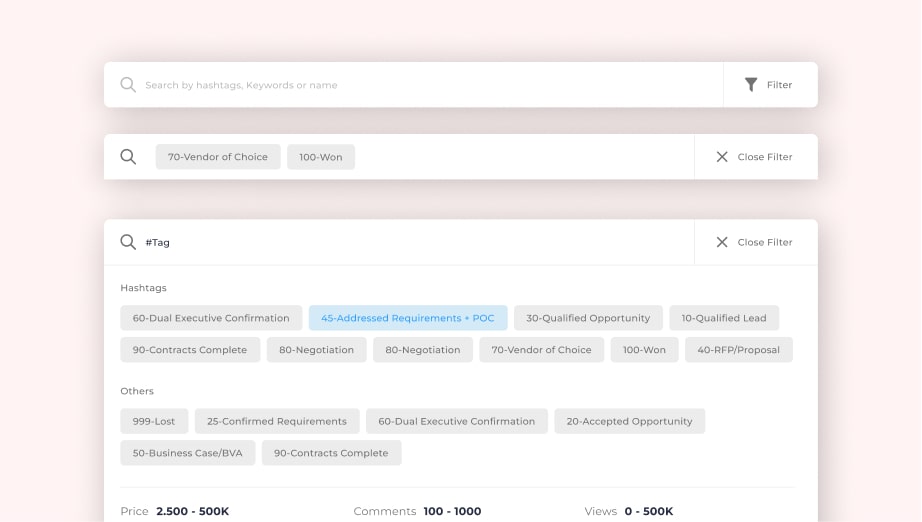Click the X icon in the #Tag panel
Image resolution: width=922 pixels, height=522 pixels.
pyautogui.click(x=722, y=242)
